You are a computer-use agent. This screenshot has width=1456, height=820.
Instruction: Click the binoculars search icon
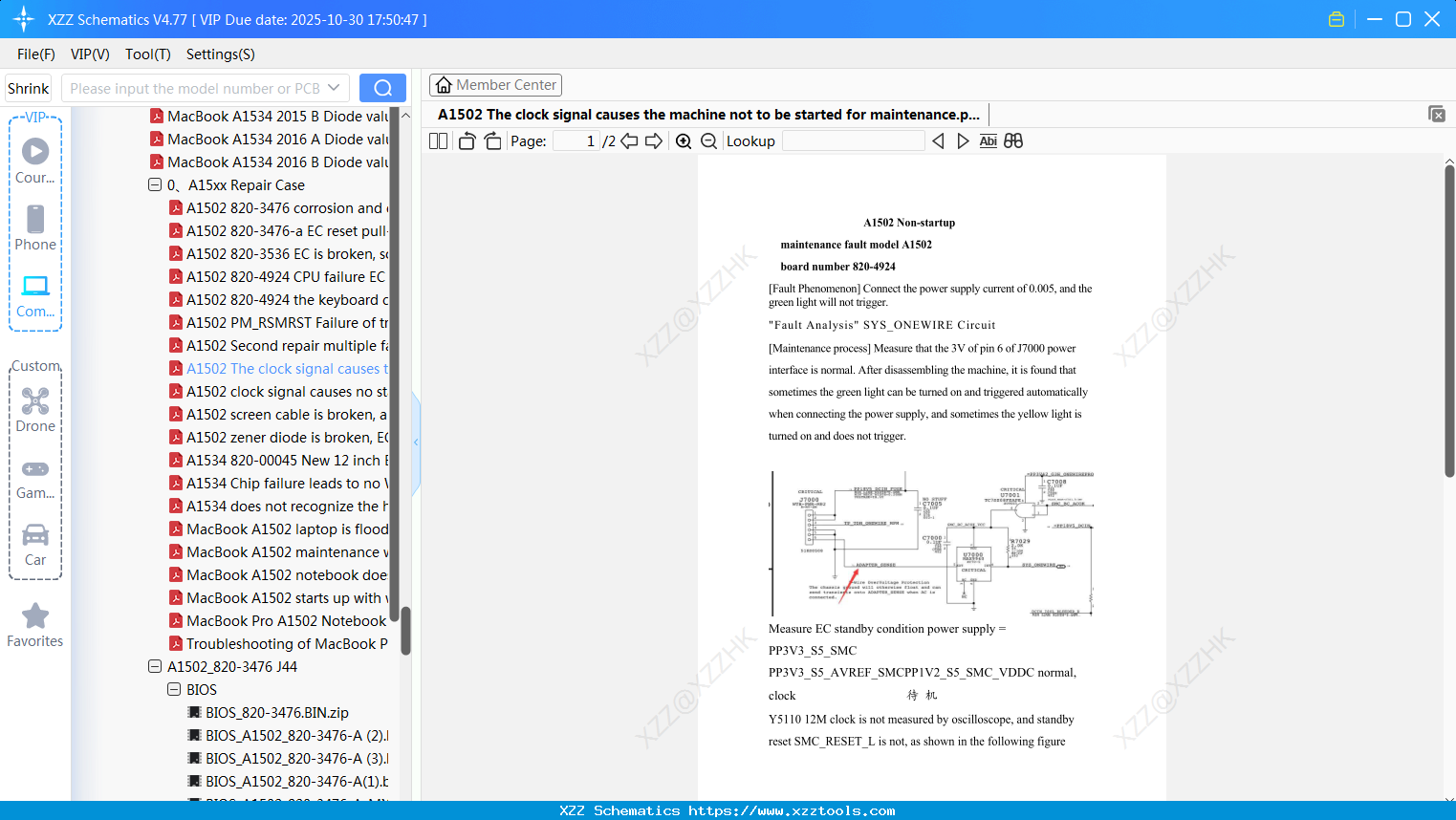click(x=1013, y=141)
